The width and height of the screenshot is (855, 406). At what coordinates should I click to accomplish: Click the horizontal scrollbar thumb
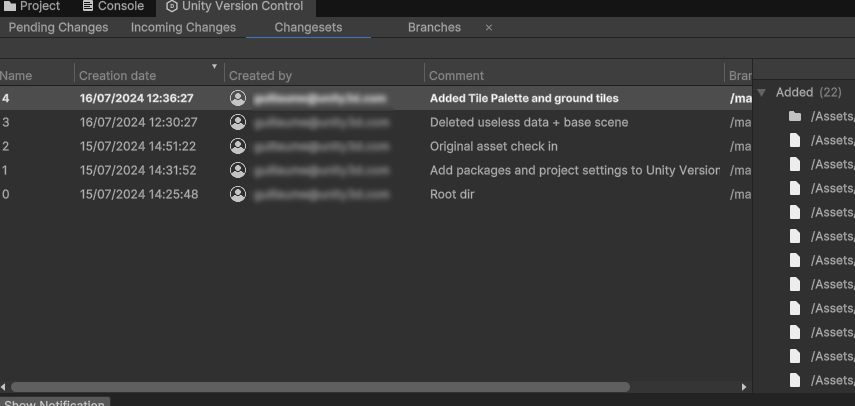[321, 387]
